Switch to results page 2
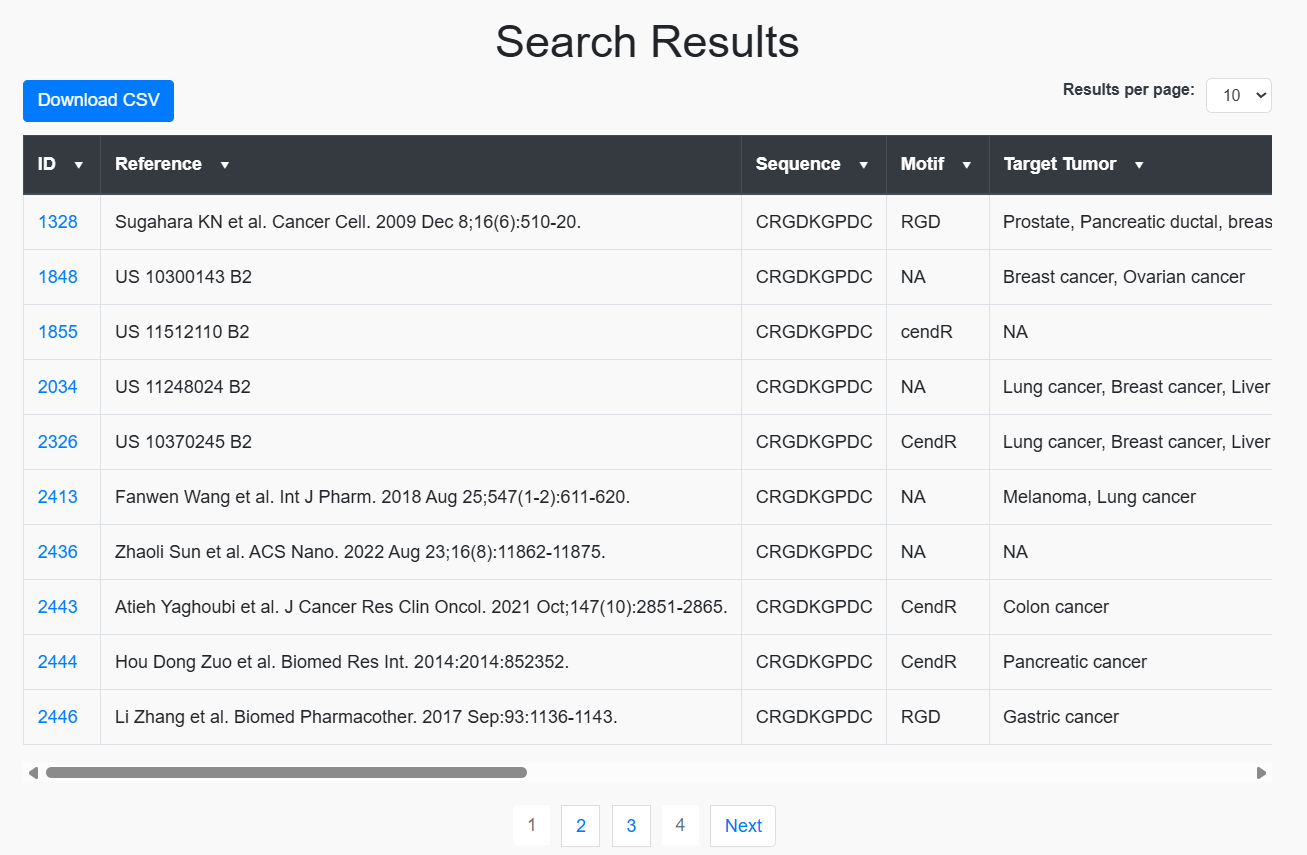The width and height of the screenshot is (1307, 855). click(580, 825)
